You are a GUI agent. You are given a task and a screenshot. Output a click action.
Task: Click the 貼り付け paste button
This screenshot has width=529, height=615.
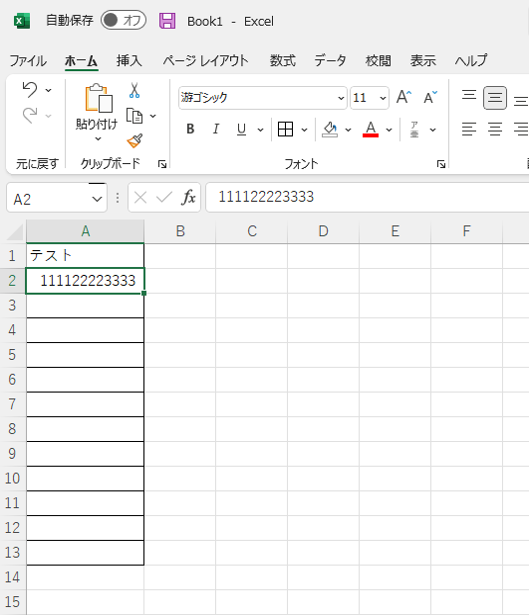pyautogui.click(x=97, y=112)
